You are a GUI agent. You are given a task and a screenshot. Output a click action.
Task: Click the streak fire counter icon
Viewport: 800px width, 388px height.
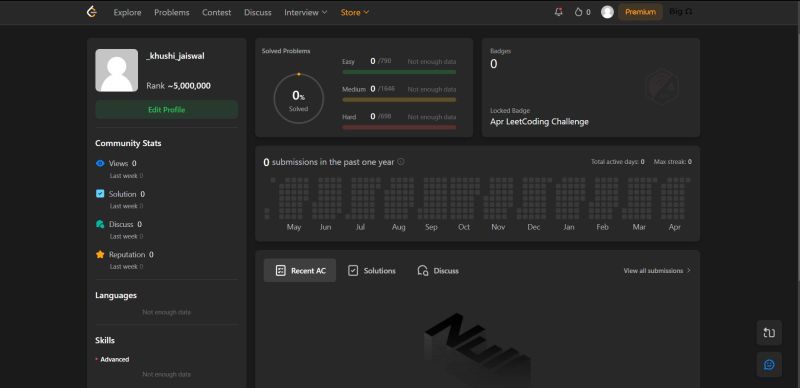coord(578,12)
